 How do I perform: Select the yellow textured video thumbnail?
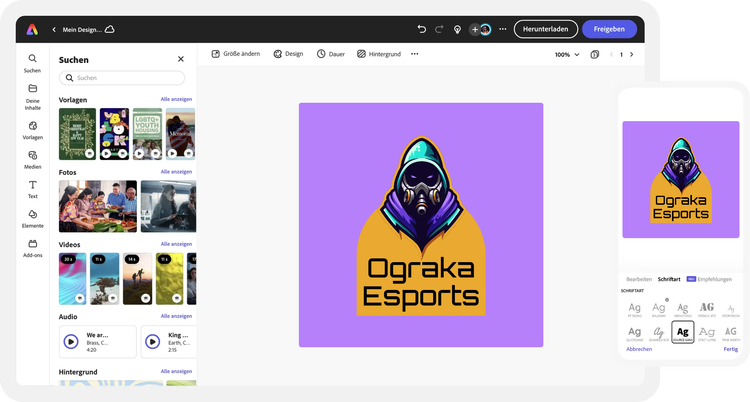169,279
